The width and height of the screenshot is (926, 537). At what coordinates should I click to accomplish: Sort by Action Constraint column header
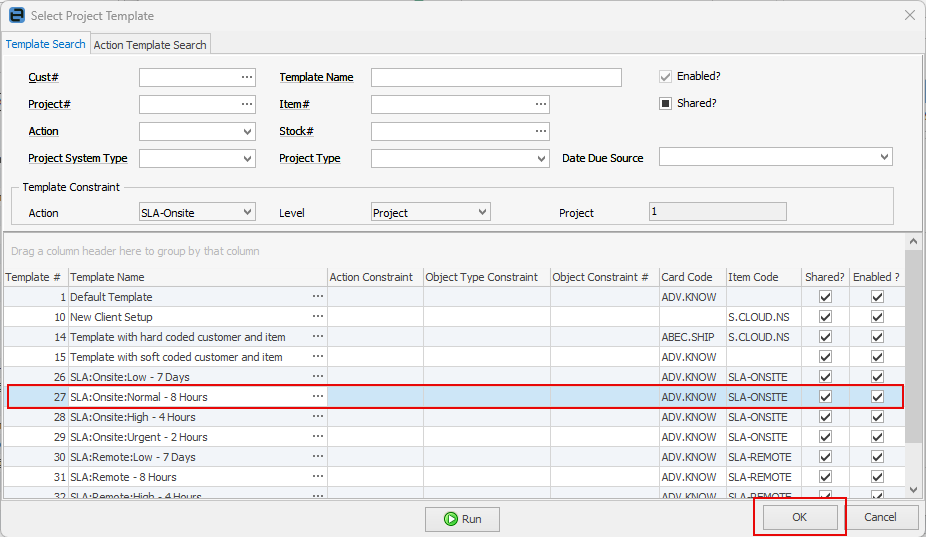376,277
